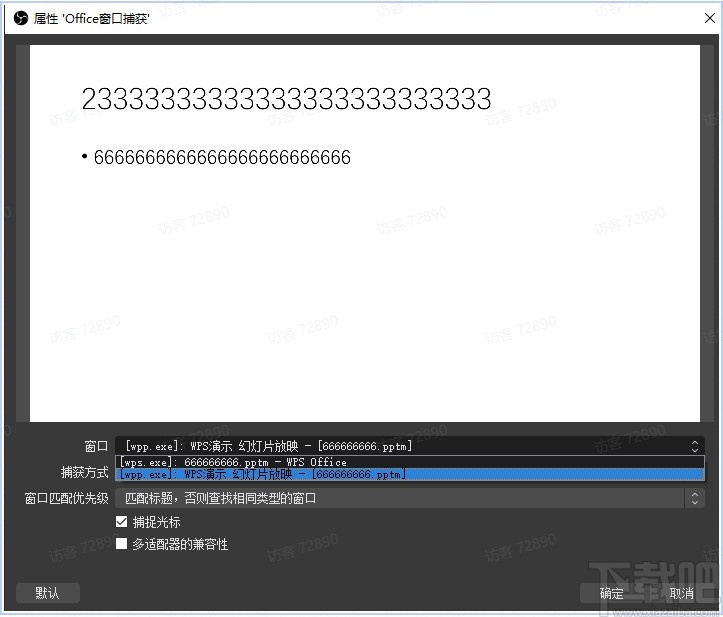
Task: Click the OBS logo icon in title bar
Action: [x=21, y=18]
